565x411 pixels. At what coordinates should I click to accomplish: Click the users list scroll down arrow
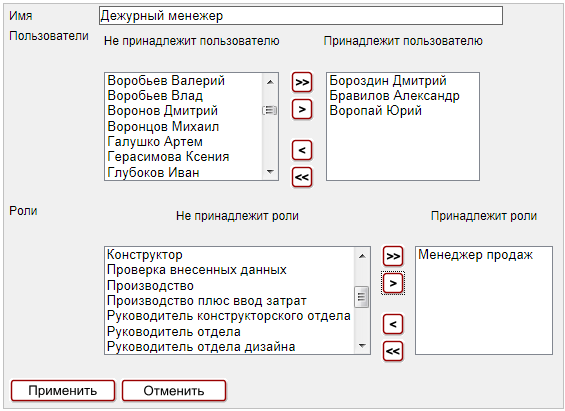(270, 172)
